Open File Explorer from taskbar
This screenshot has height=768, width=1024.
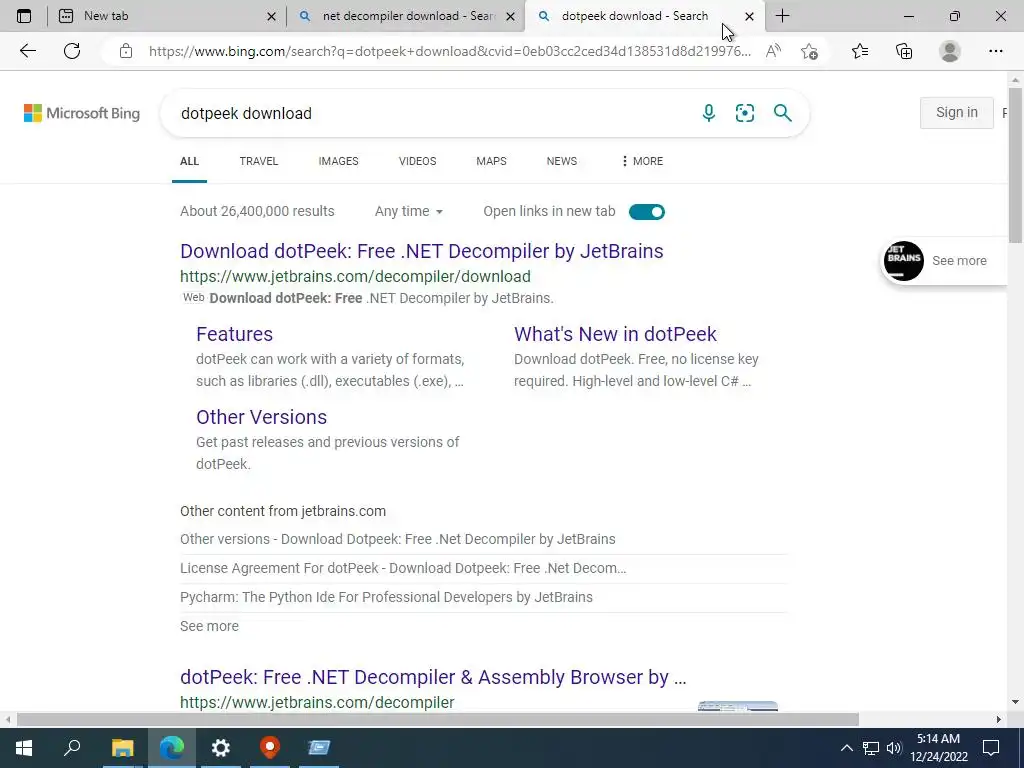tap(122, 748)
